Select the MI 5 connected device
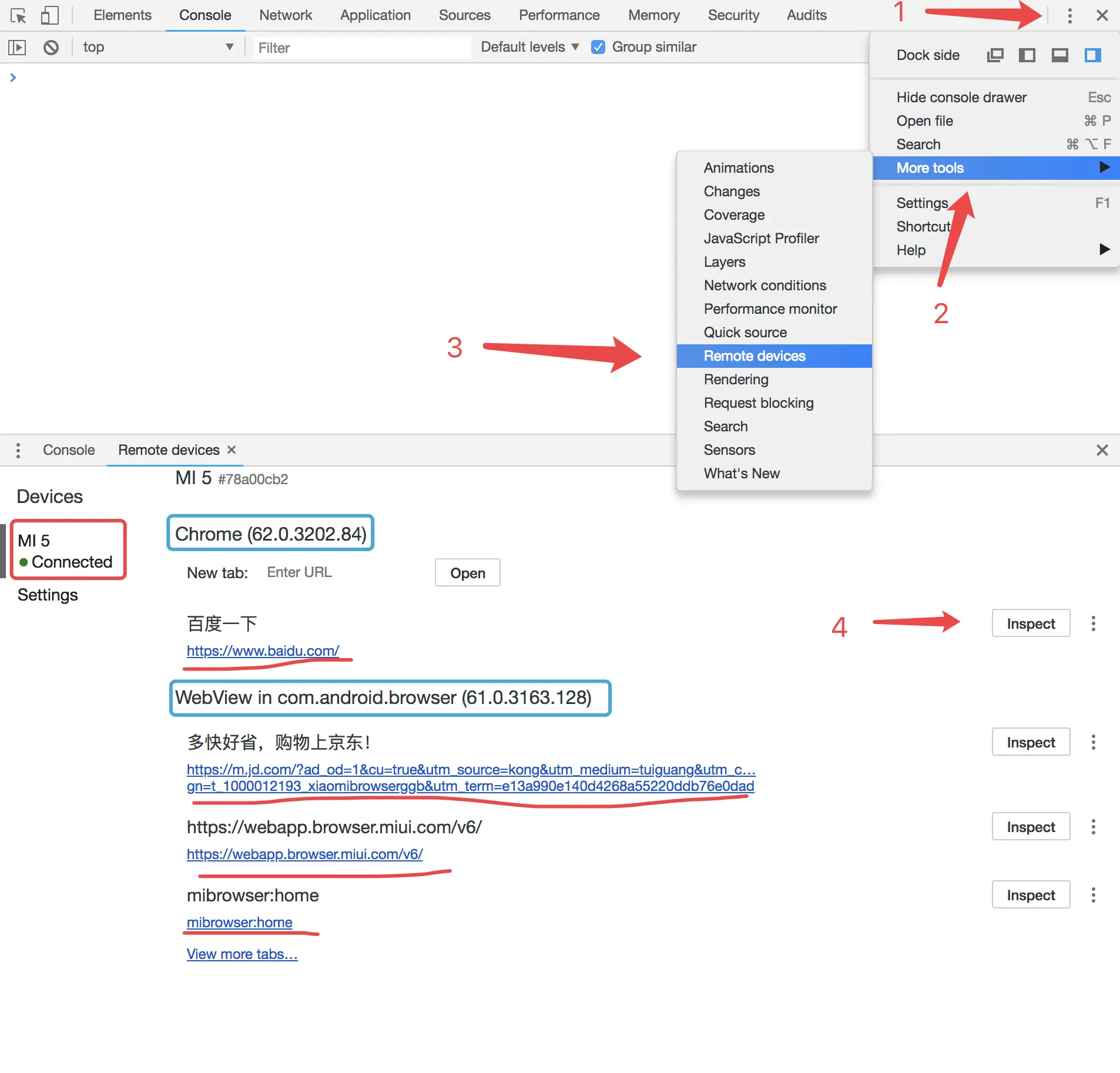1120x1073 pixels. [x=68, y=550]
